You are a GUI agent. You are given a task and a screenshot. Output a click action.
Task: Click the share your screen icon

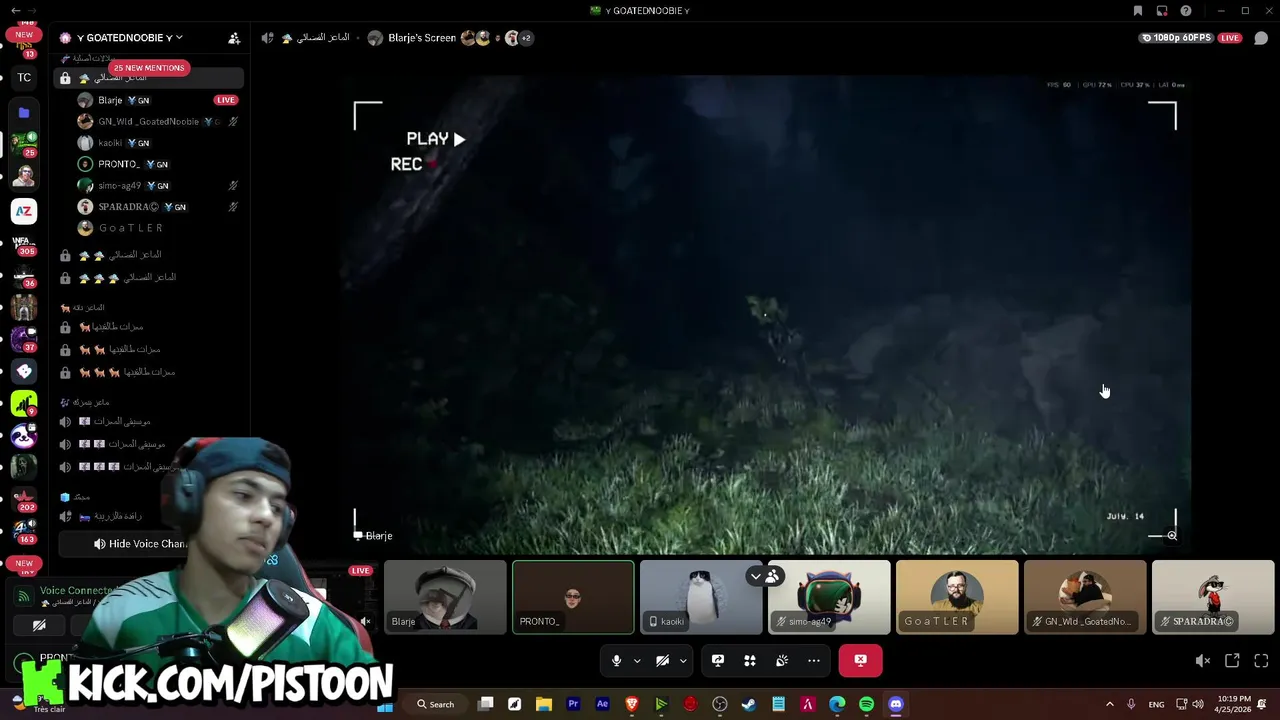(718, 660)
